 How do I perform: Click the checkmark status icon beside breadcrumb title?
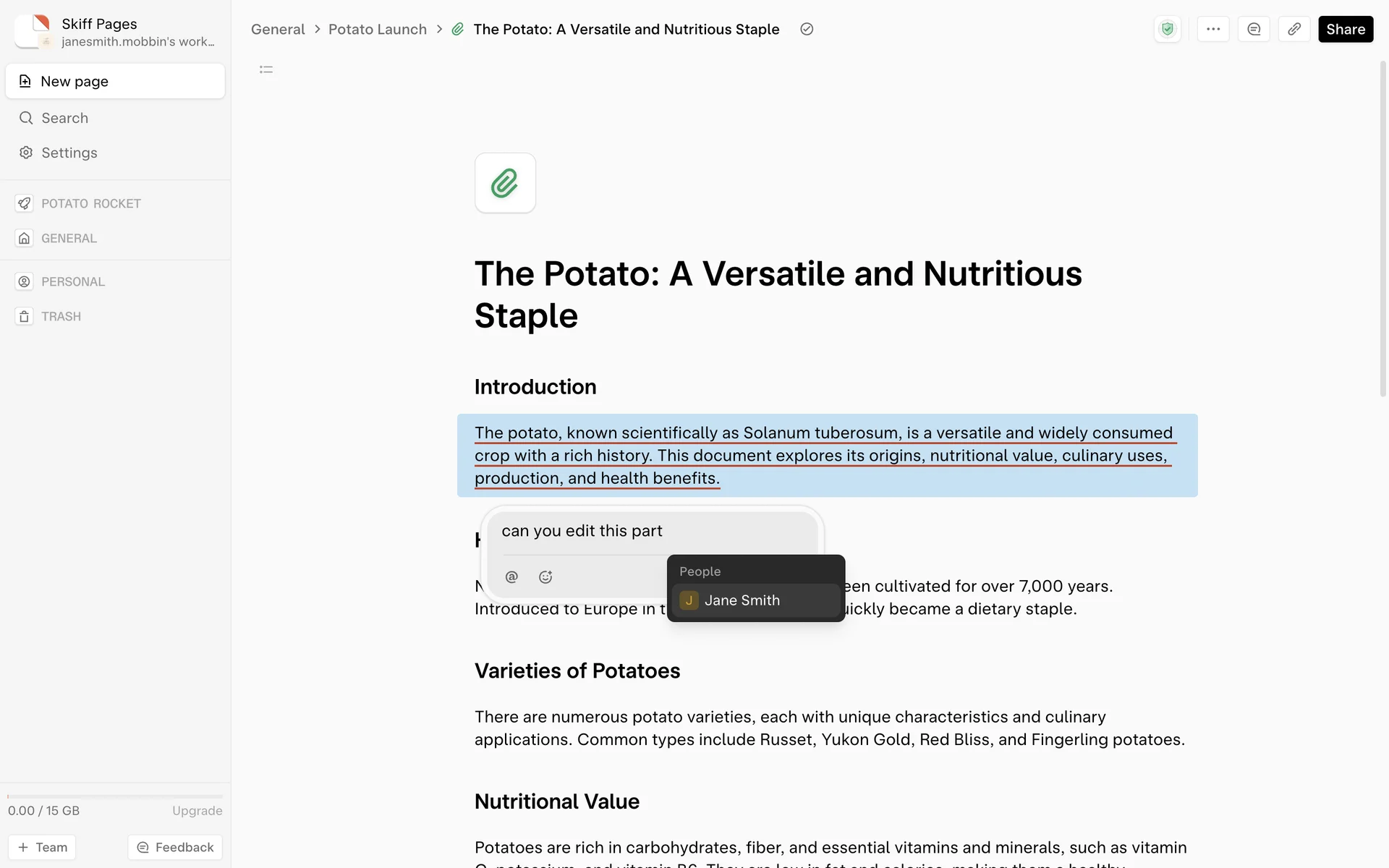tap(807, 29)
